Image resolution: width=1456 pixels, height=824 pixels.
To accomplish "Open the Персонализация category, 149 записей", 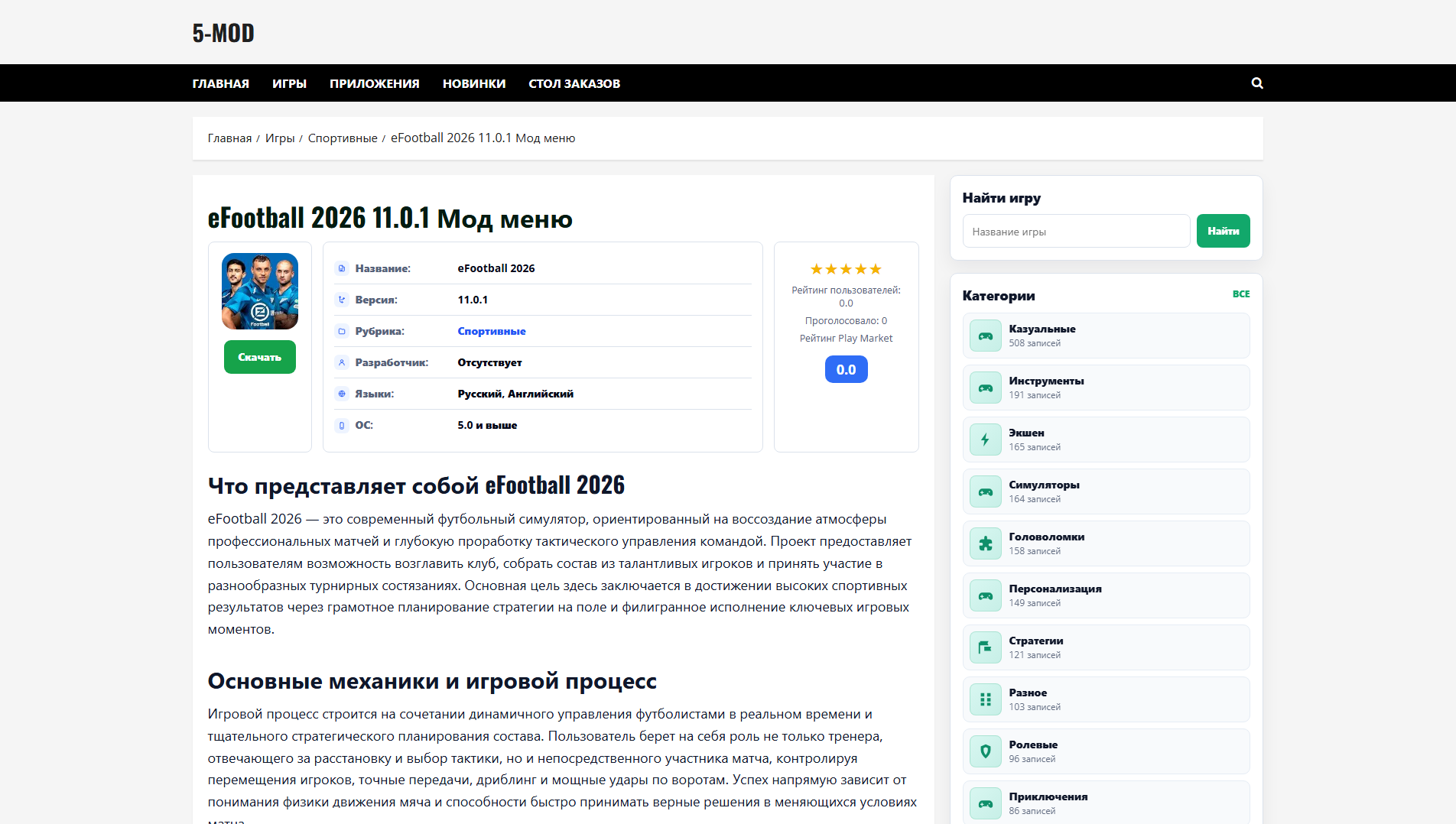I will (1107, 596).
